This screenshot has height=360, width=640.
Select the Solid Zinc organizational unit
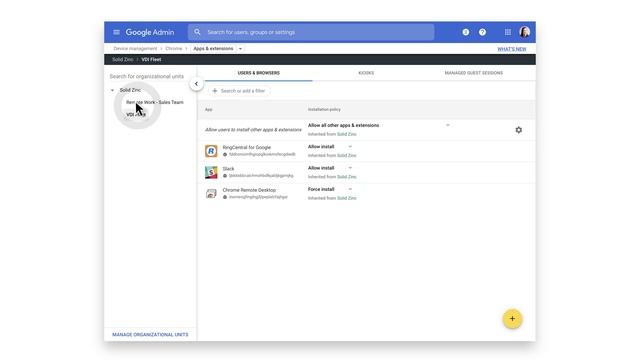coord(130,90)
